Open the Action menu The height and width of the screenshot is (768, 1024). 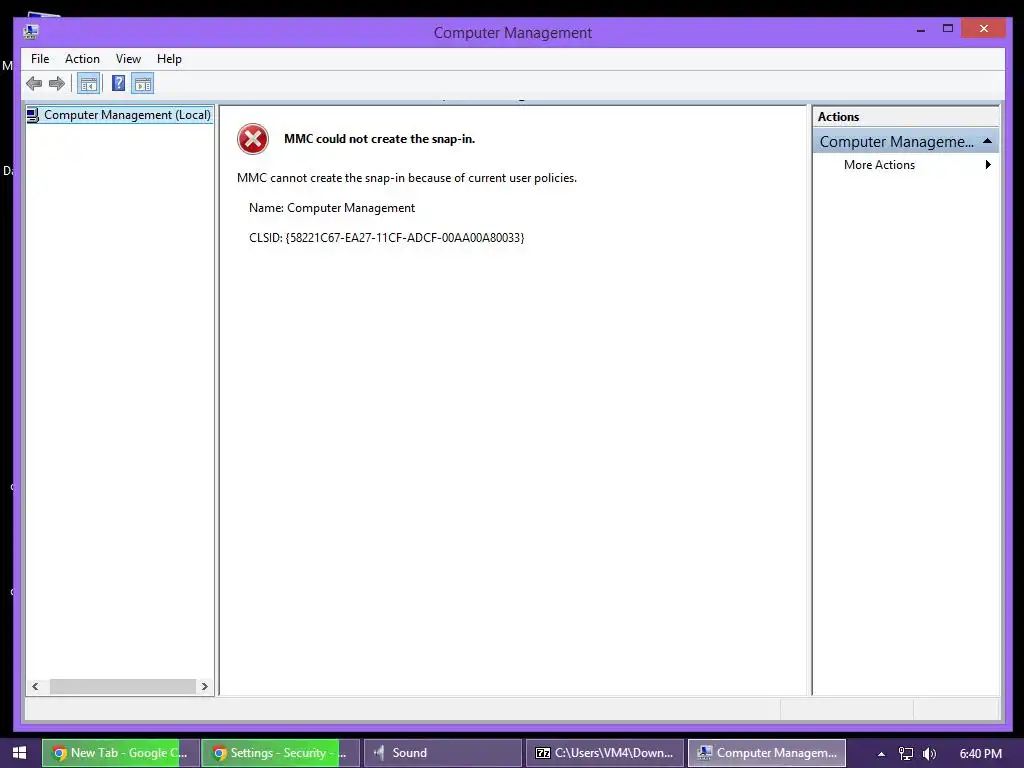point(82,59)
